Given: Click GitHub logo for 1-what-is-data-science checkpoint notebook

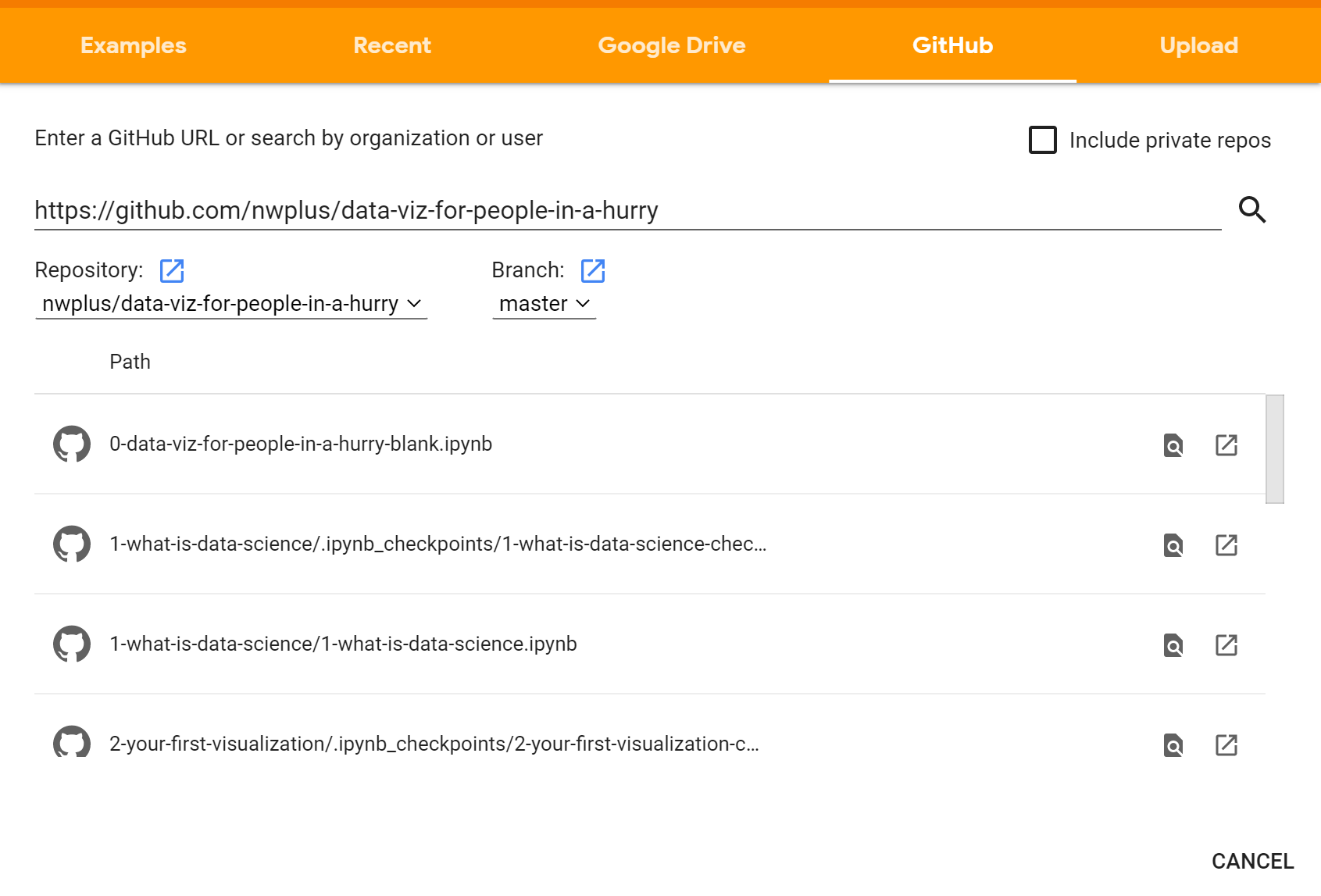Looking at the screenshot, I should (72, 544).
